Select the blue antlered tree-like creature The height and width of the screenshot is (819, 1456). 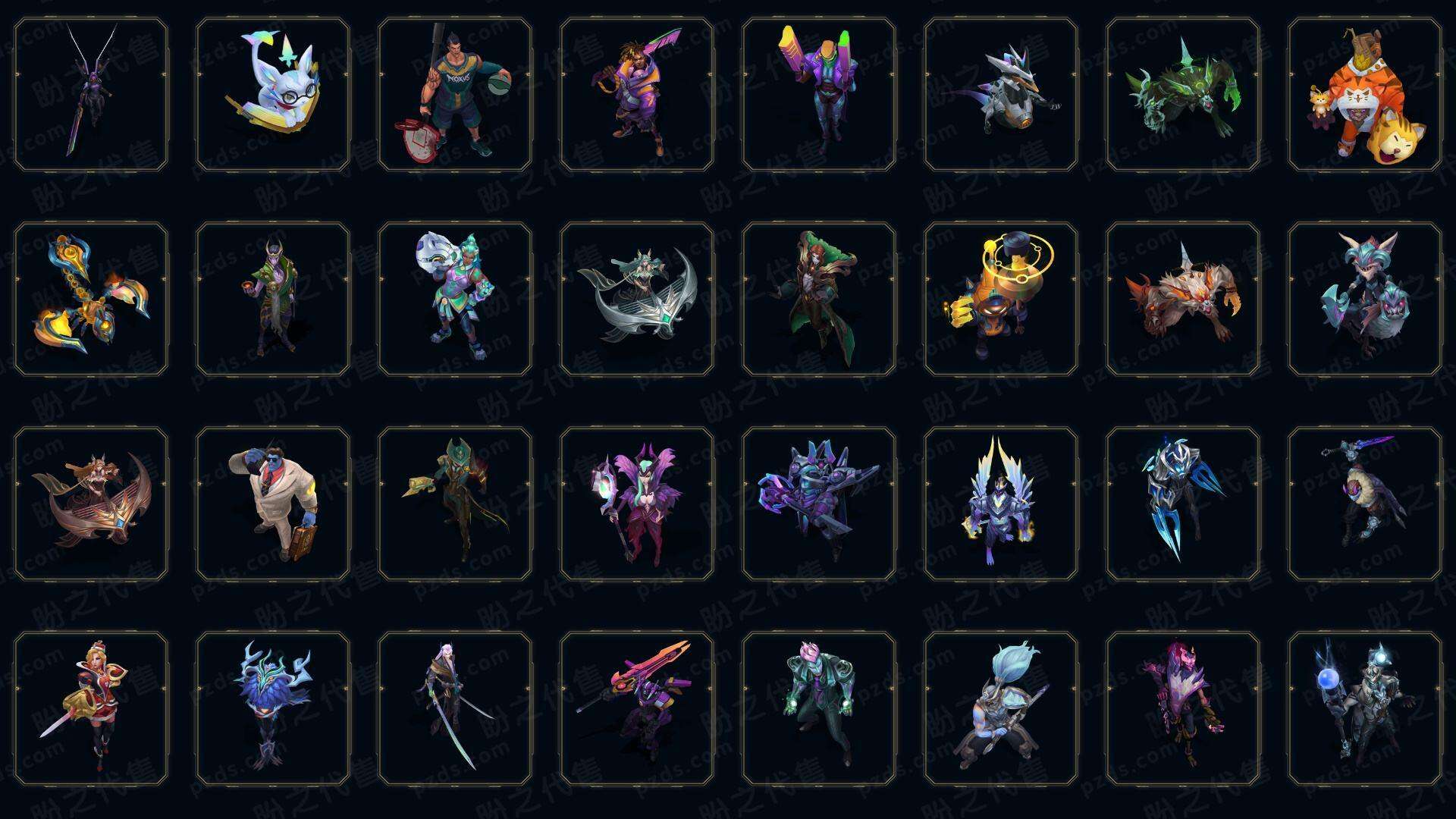(x=273, y=708)
